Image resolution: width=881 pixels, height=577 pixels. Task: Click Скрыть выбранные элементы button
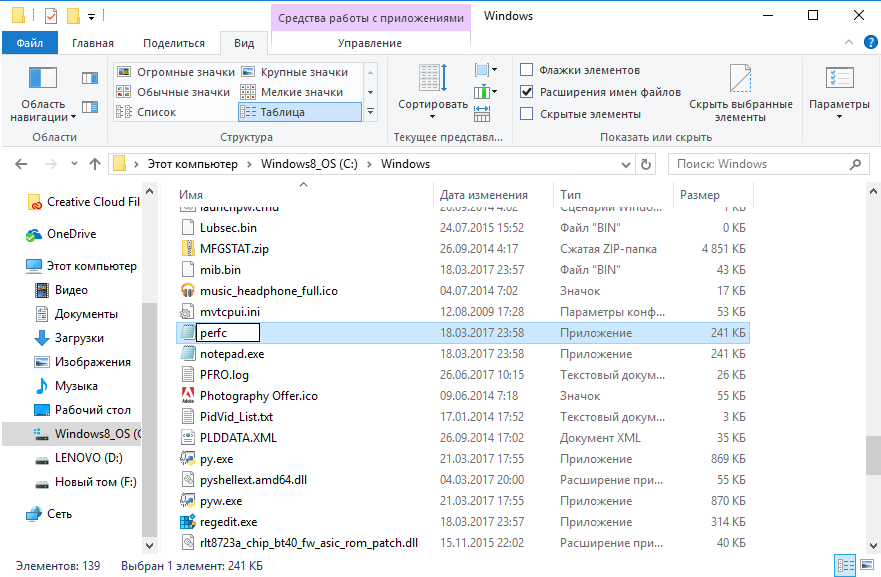point(741,93)
